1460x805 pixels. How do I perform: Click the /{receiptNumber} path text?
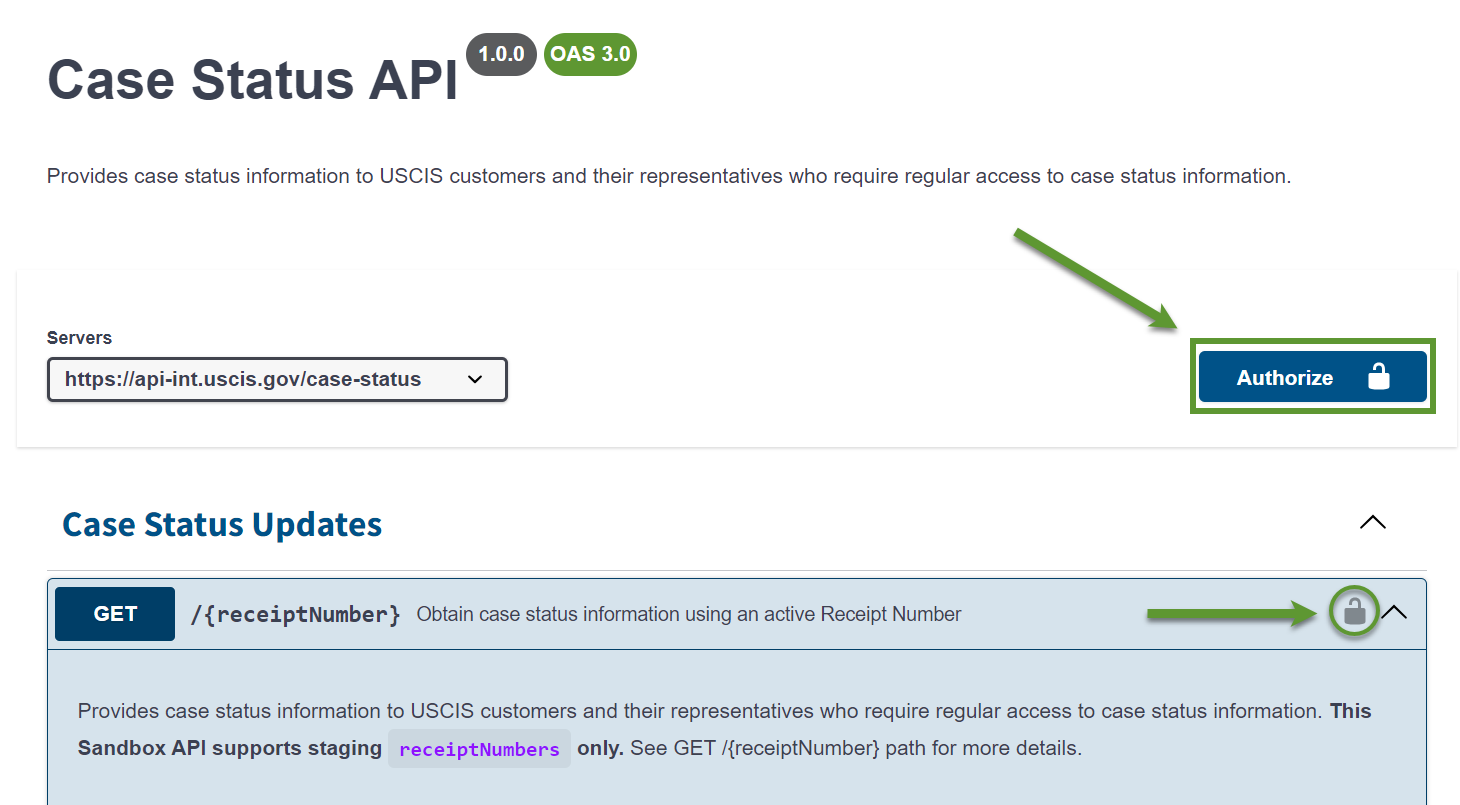[x=295, y=614]
